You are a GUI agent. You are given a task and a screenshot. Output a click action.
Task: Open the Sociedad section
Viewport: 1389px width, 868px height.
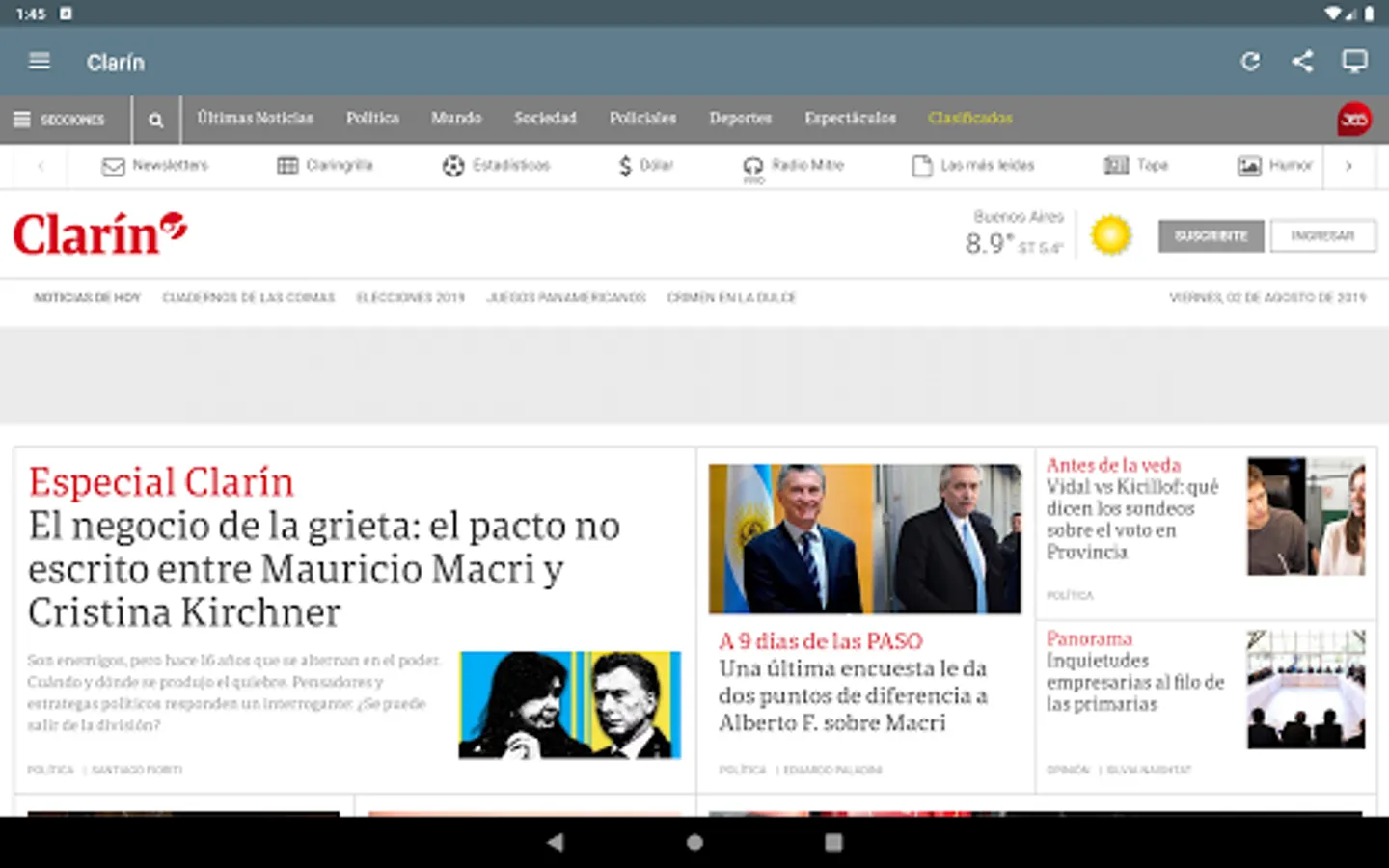545,118
